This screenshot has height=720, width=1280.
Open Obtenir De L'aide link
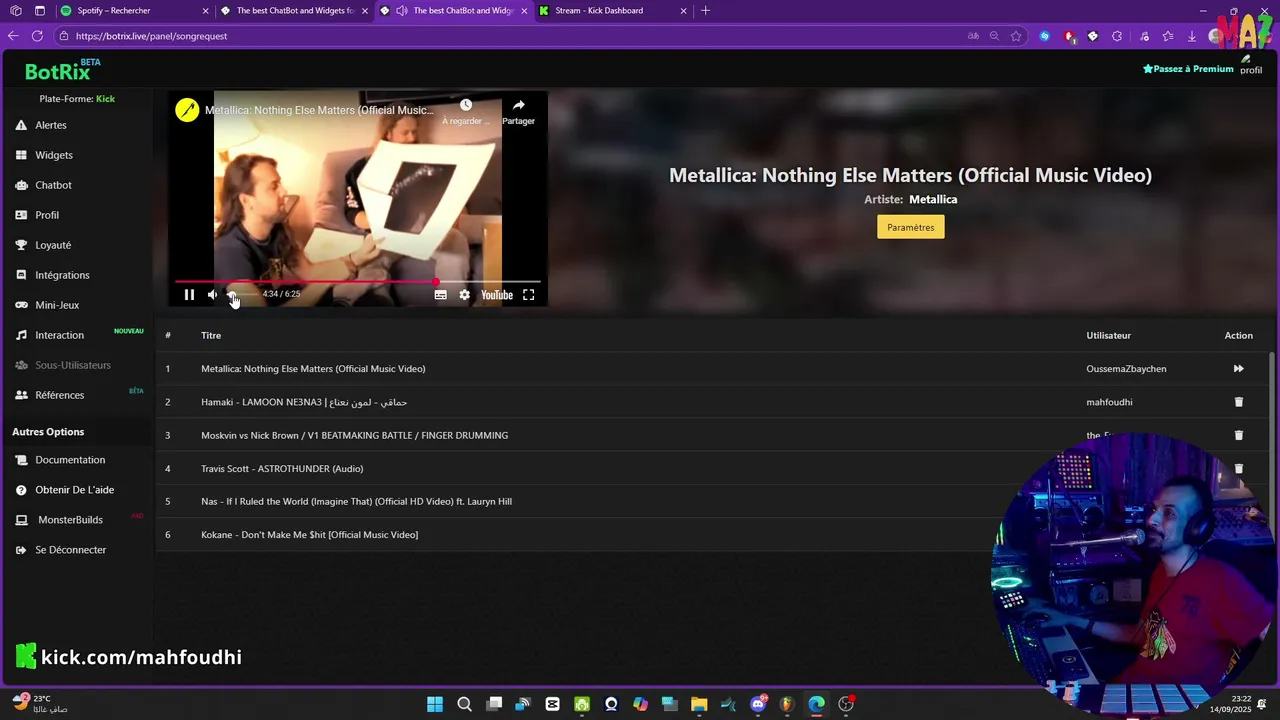tap(74, 490)
